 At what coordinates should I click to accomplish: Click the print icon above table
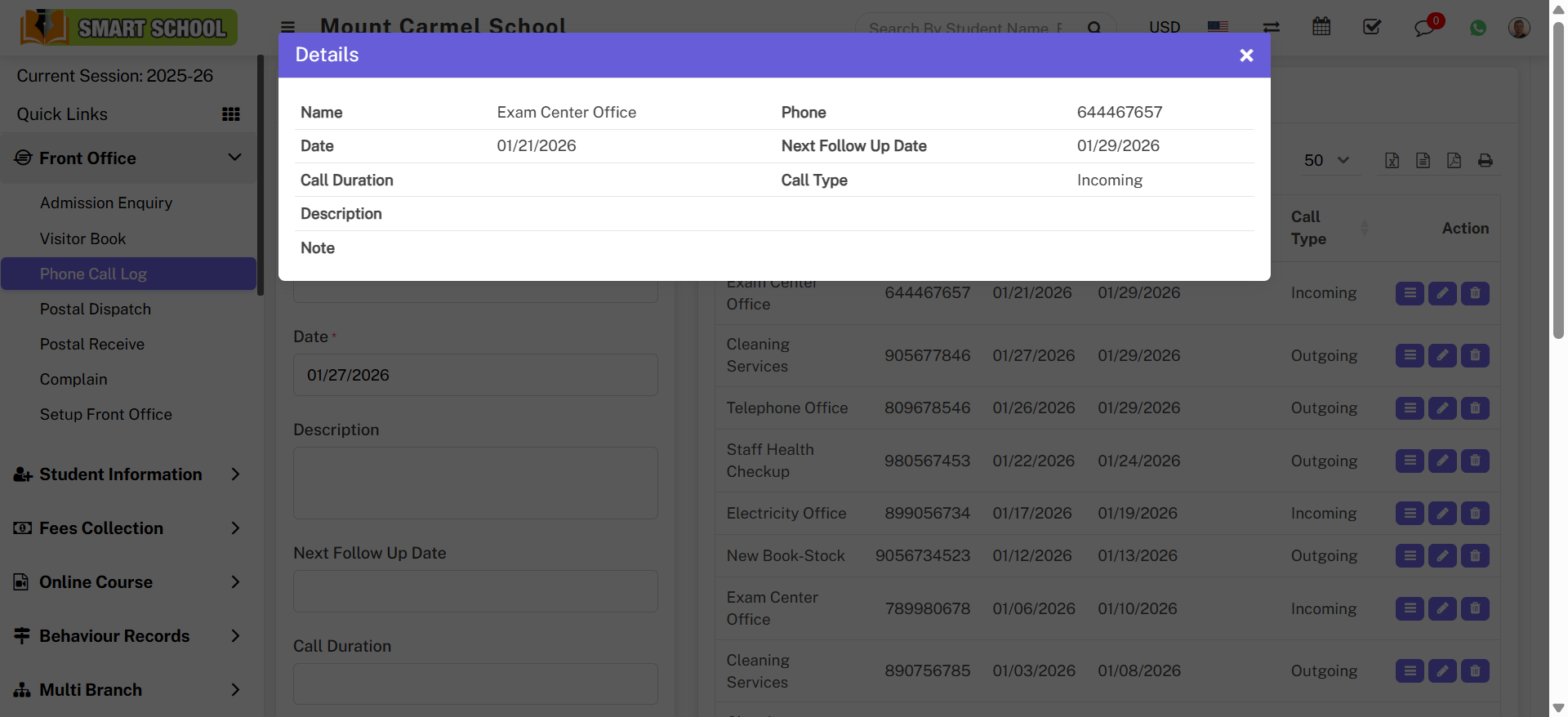(x=1485, y=161)
